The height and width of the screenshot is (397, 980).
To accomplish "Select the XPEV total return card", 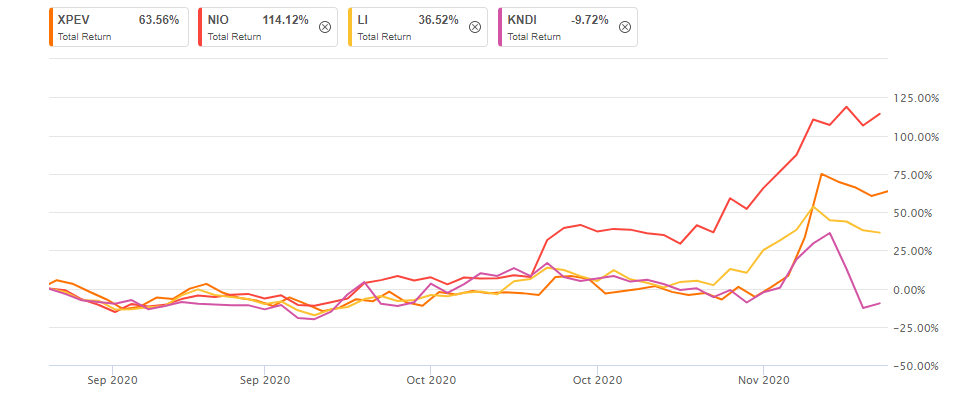I will (x=118, y=27).
